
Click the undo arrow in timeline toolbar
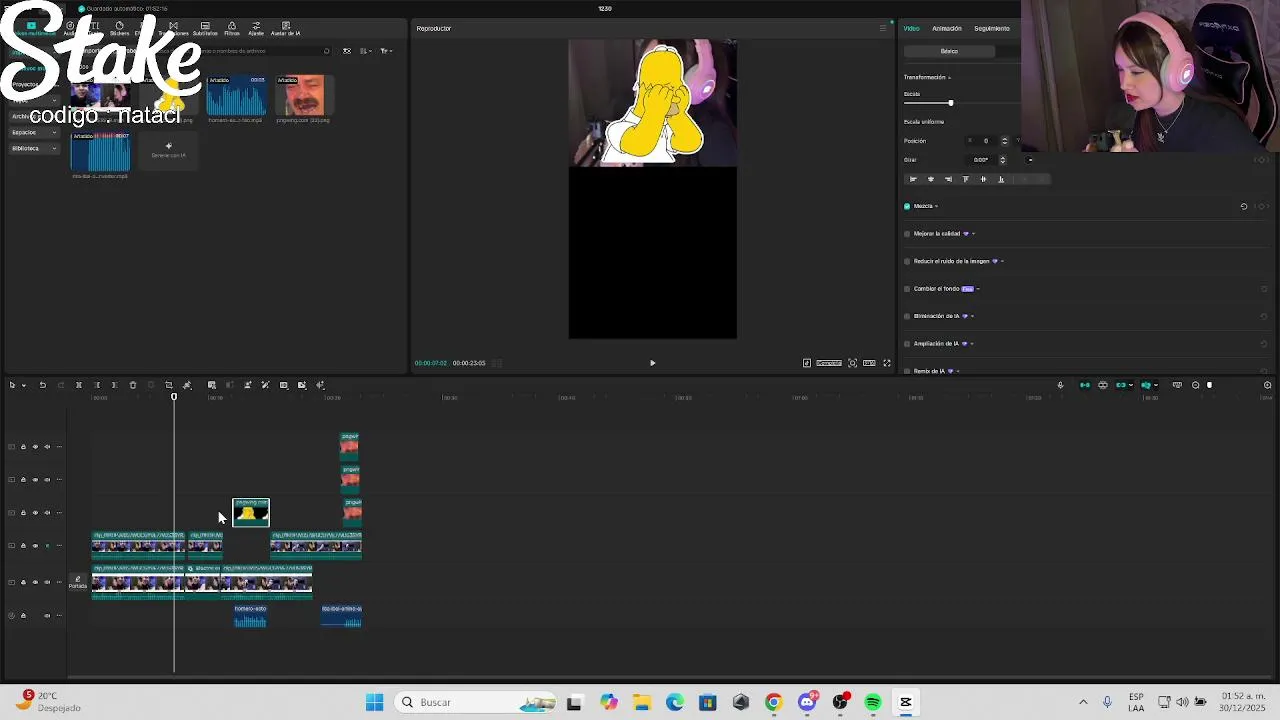pyautogui.click(x=42, y=385)
